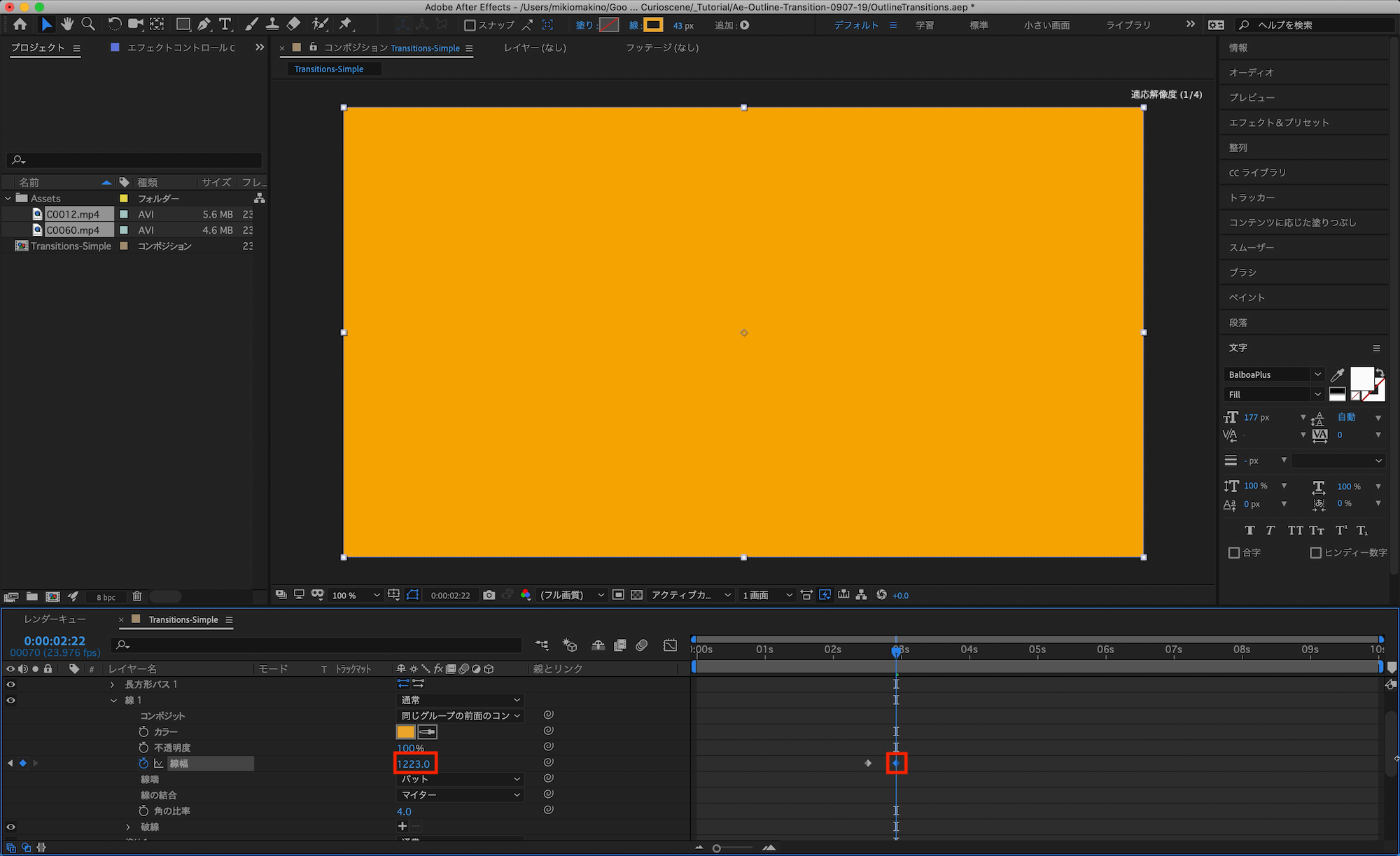The width and height of the screenshot is (1400, 856).
Task: Click the Home icon in toolbar
Action: coord(20,24)
